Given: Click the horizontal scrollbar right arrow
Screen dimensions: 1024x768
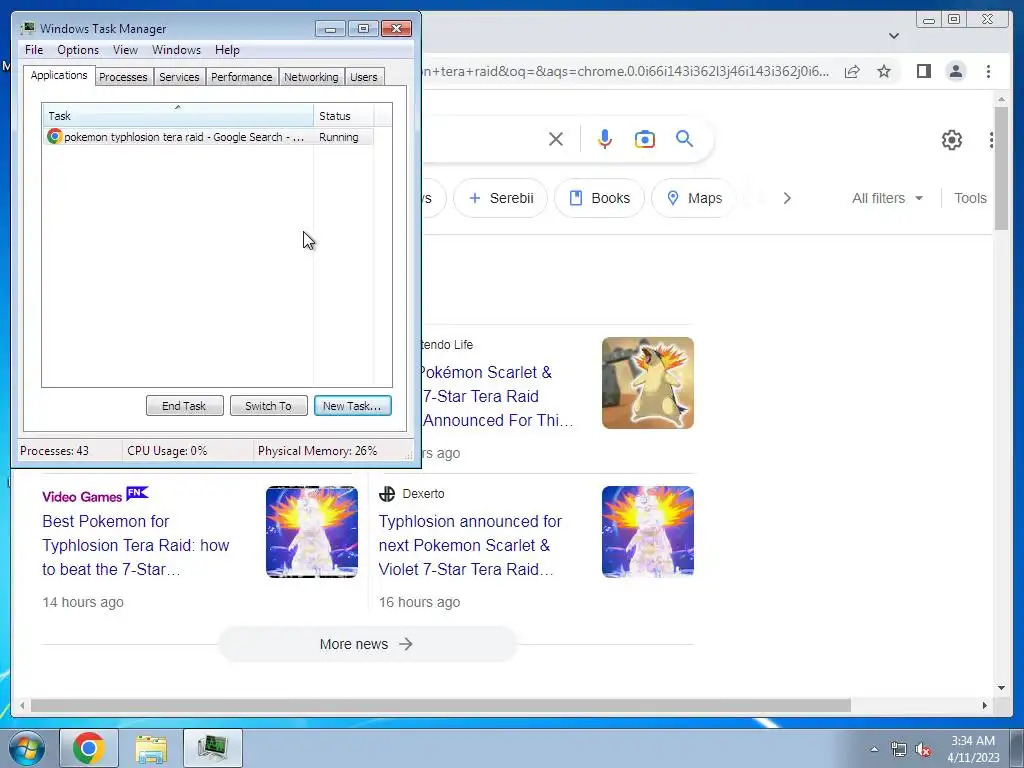Looking at the screenshot, I should (x=985, y=705).
